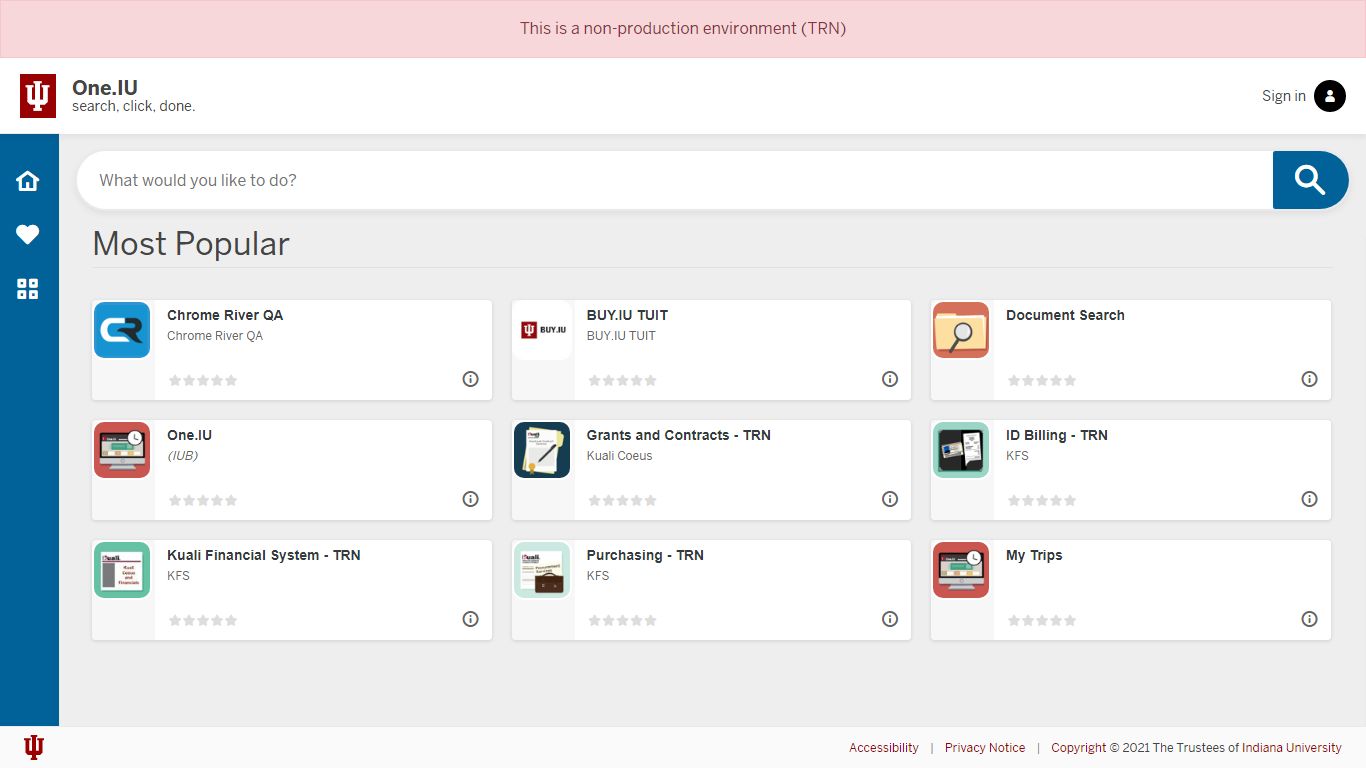The image size is (1366, 768).
Task: Click the 'Most Popular' heading
Action: [191, 243]
